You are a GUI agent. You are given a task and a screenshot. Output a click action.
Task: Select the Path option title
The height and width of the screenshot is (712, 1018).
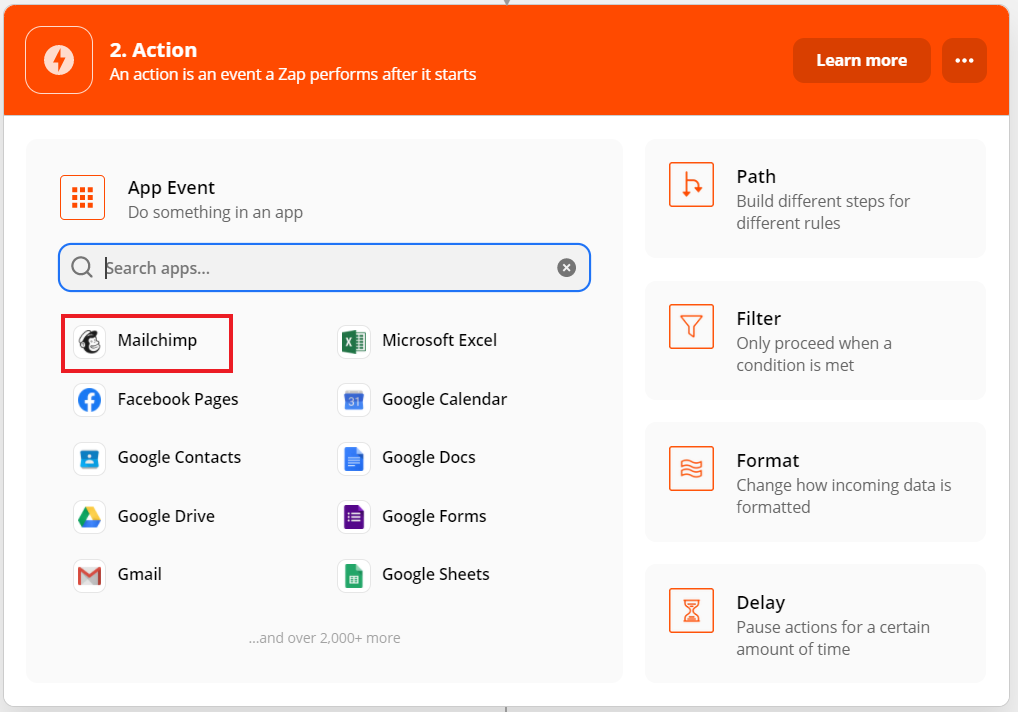756,177
